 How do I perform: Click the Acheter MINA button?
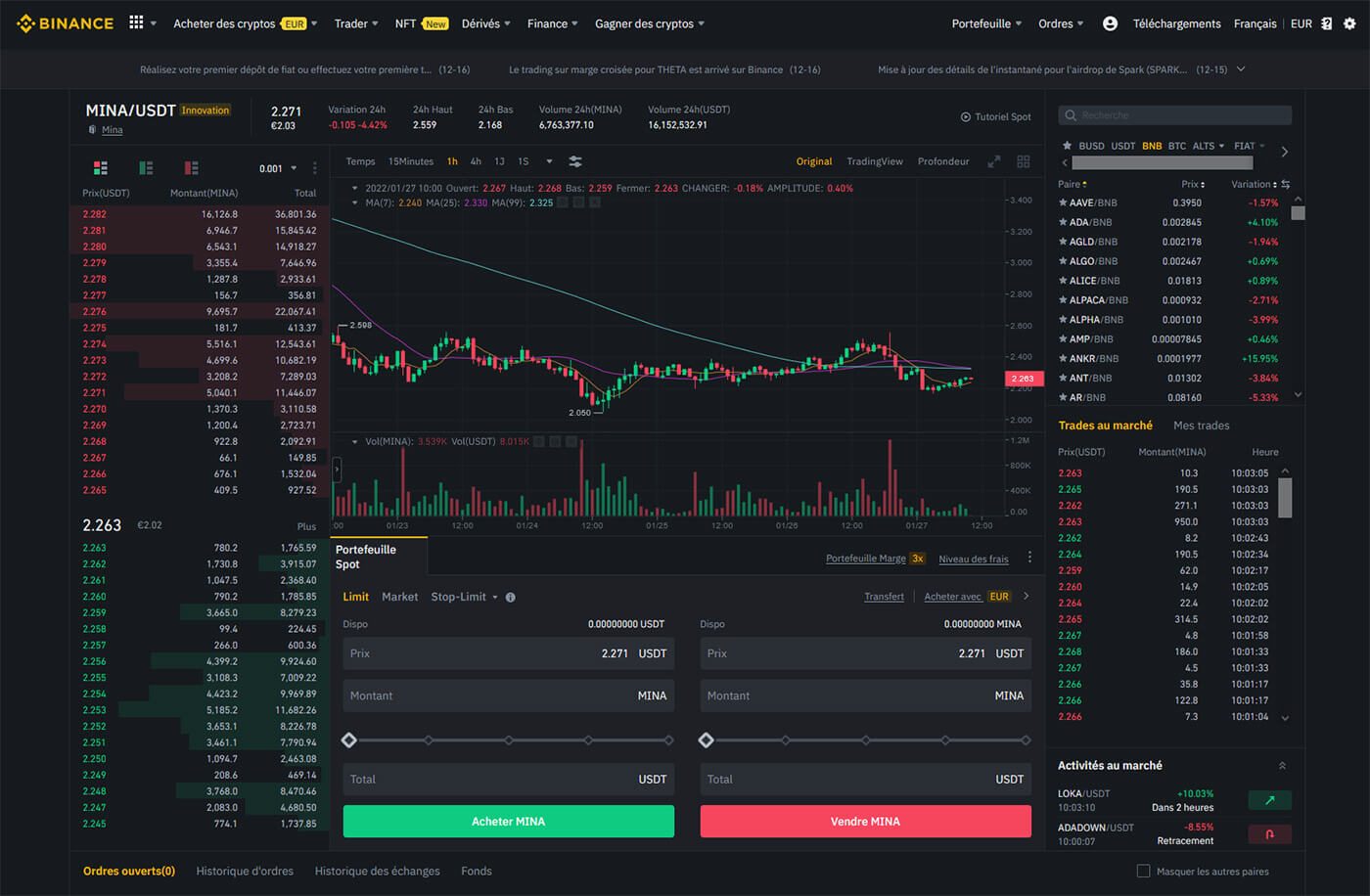509,822
